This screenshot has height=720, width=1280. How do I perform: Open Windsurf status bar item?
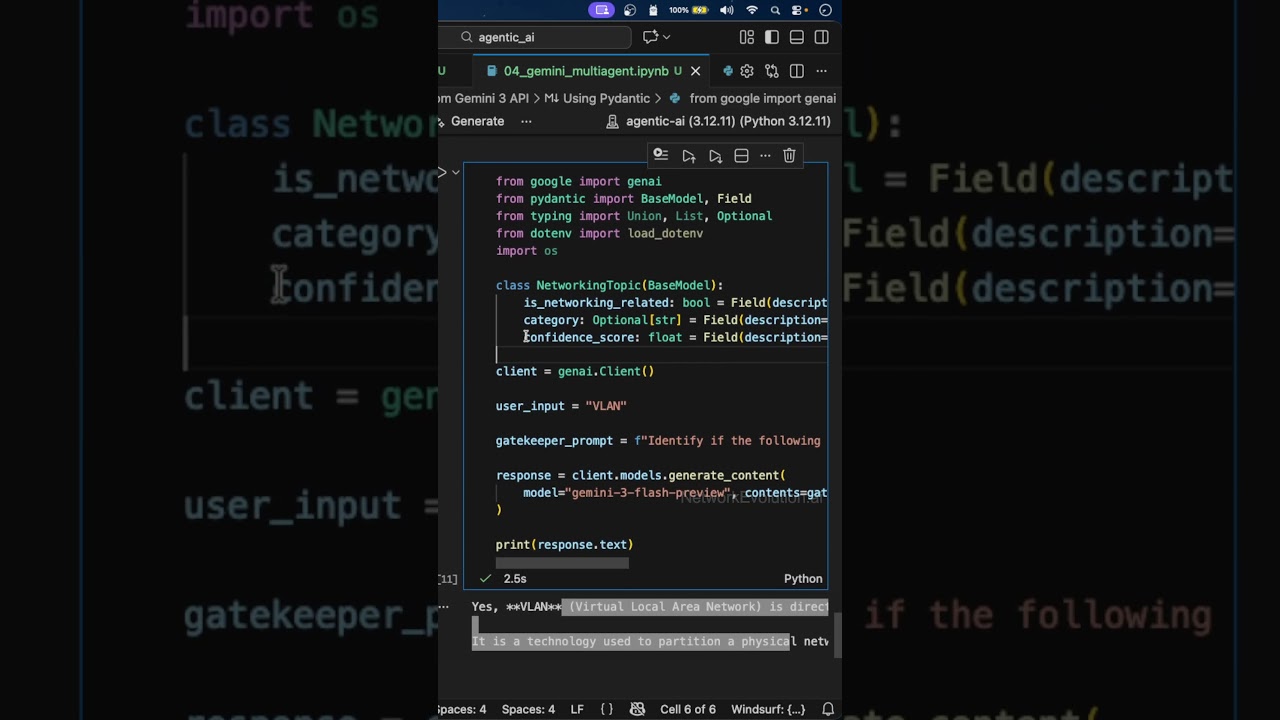pyautogui.click(x=768, y=709)
